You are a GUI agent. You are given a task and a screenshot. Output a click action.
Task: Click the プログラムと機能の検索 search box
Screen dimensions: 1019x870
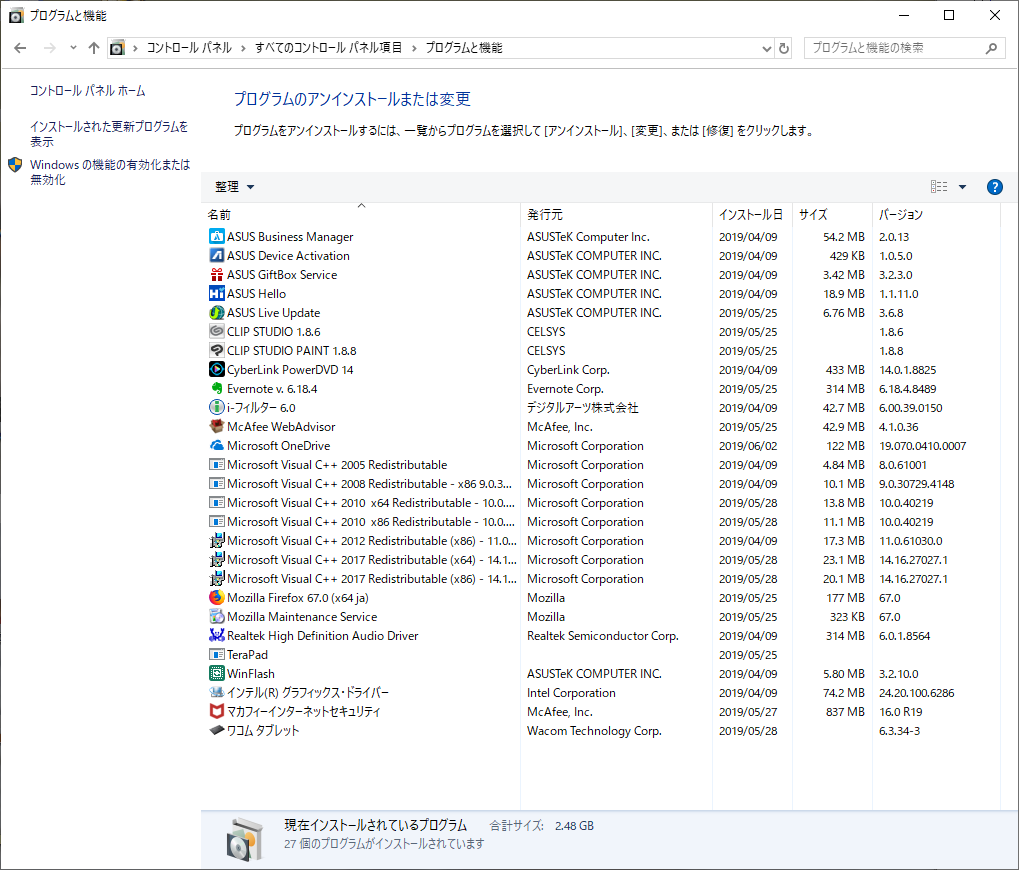[x=895, y=48]
